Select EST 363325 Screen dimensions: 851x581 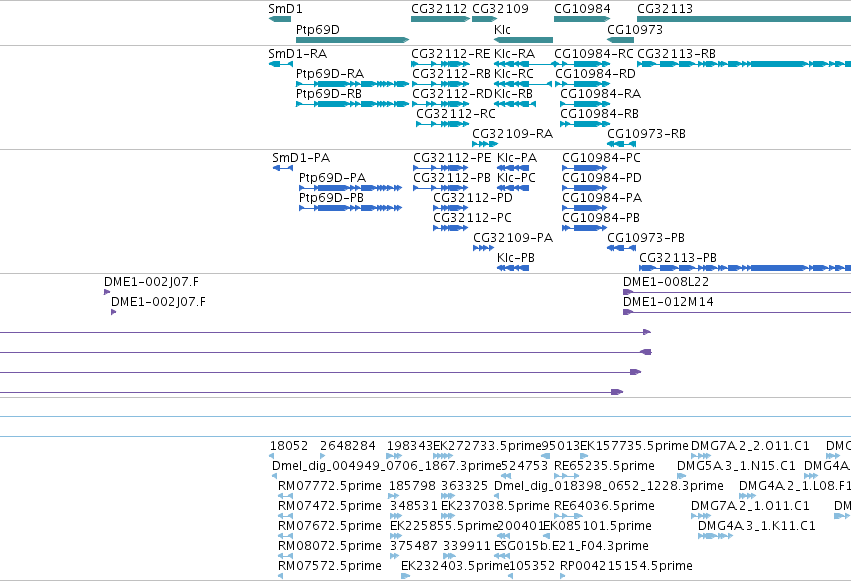pyautogui.click(x=448, y=496)
